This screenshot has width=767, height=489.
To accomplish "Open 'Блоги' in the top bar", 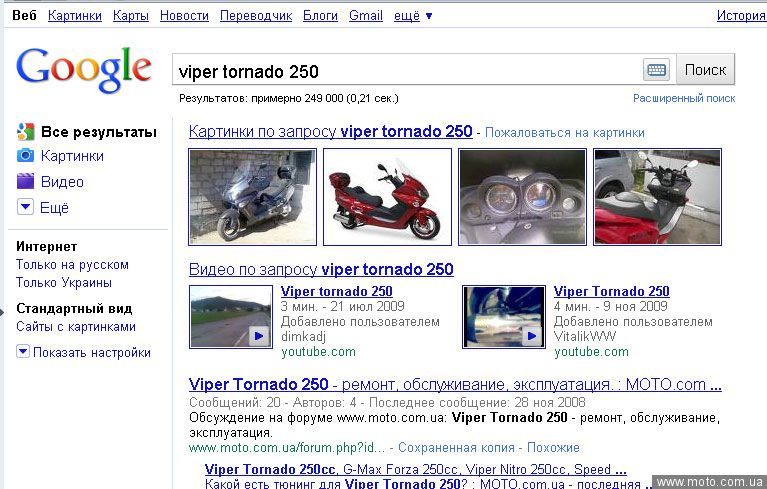I will [320, 16].
